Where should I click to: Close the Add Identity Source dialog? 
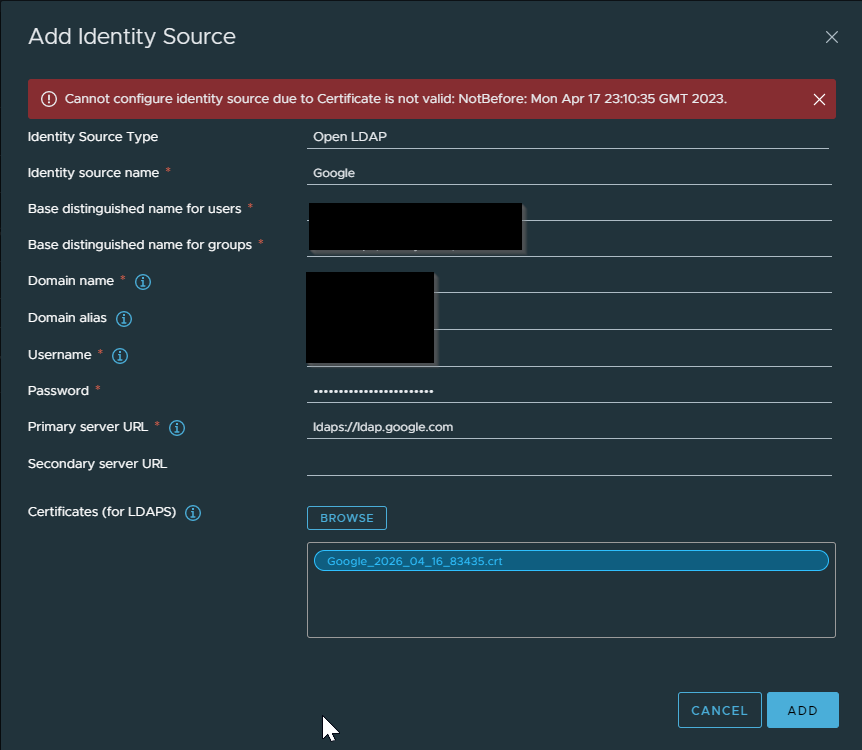coord(831,37)
